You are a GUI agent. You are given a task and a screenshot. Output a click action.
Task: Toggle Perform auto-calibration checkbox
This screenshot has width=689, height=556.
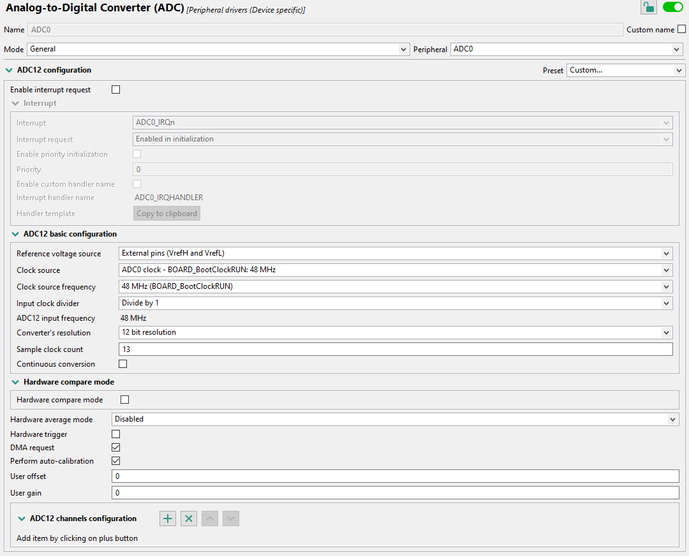(116, 461)
